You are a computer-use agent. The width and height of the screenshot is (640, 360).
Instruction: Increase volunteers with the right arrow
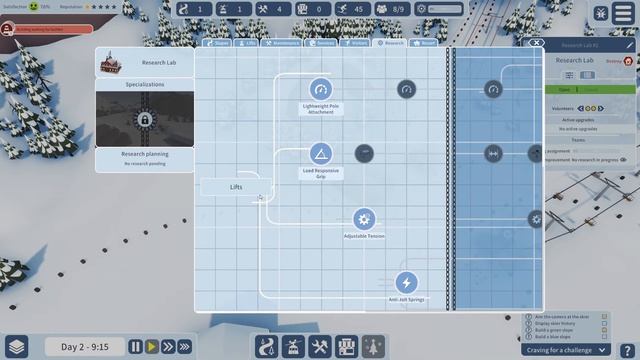(x=601, y=109)
